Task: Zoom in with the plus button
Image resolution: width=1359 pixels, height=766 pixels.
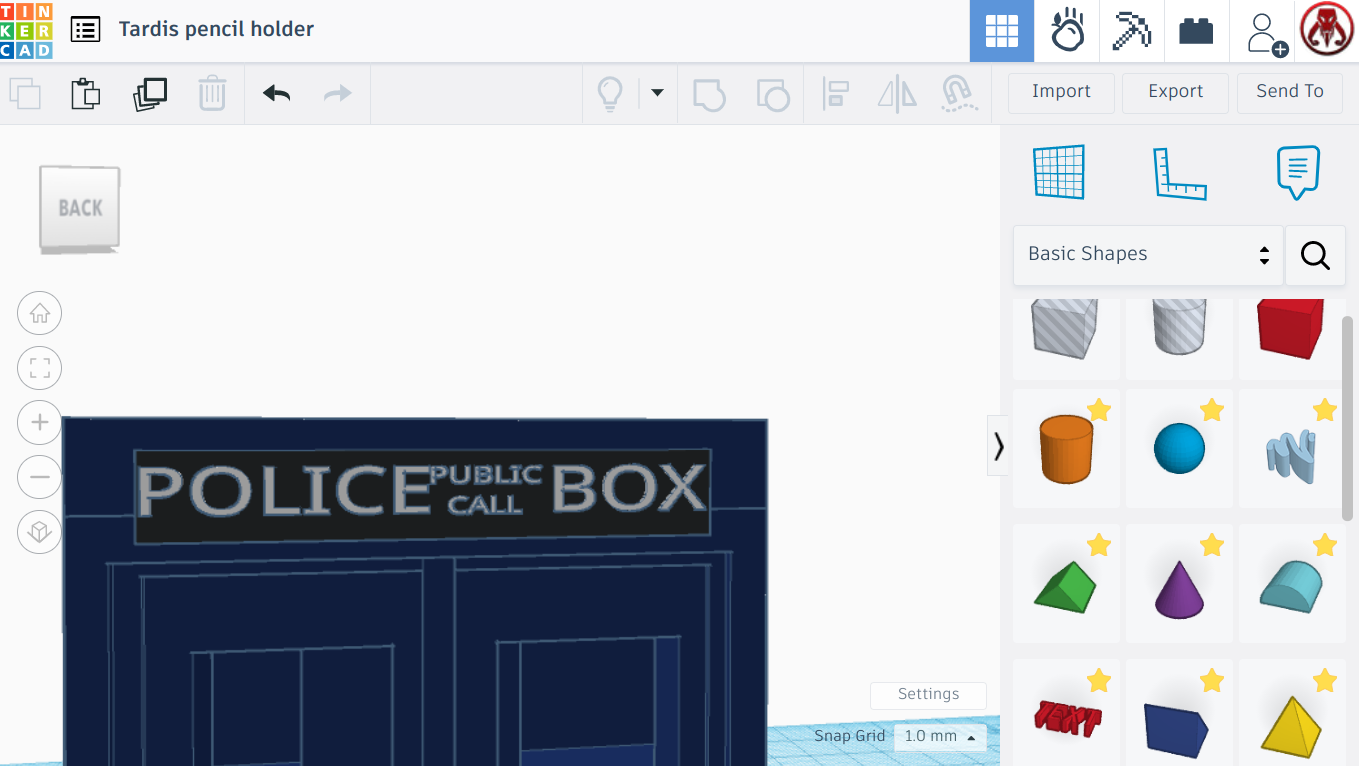Action: click(40, 422)
